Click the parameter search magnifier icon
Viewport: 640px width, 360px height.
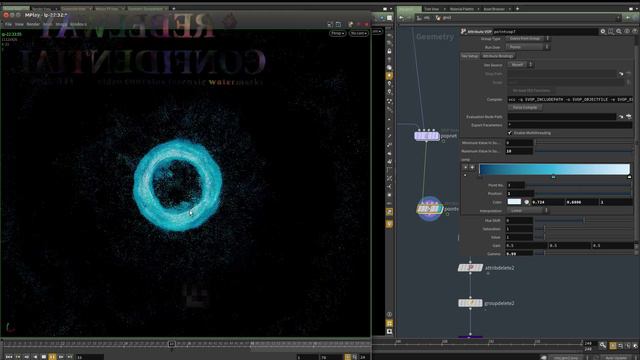click(x=619, y=31)
